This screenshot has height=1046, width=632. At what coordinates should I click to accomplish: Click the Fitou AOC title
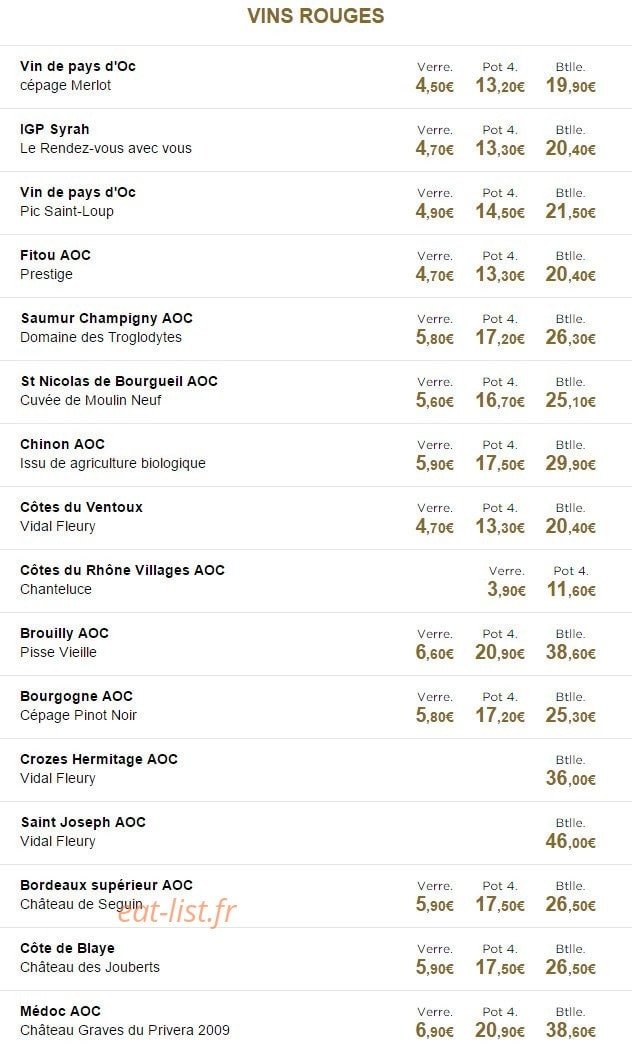tap(55, 255)
